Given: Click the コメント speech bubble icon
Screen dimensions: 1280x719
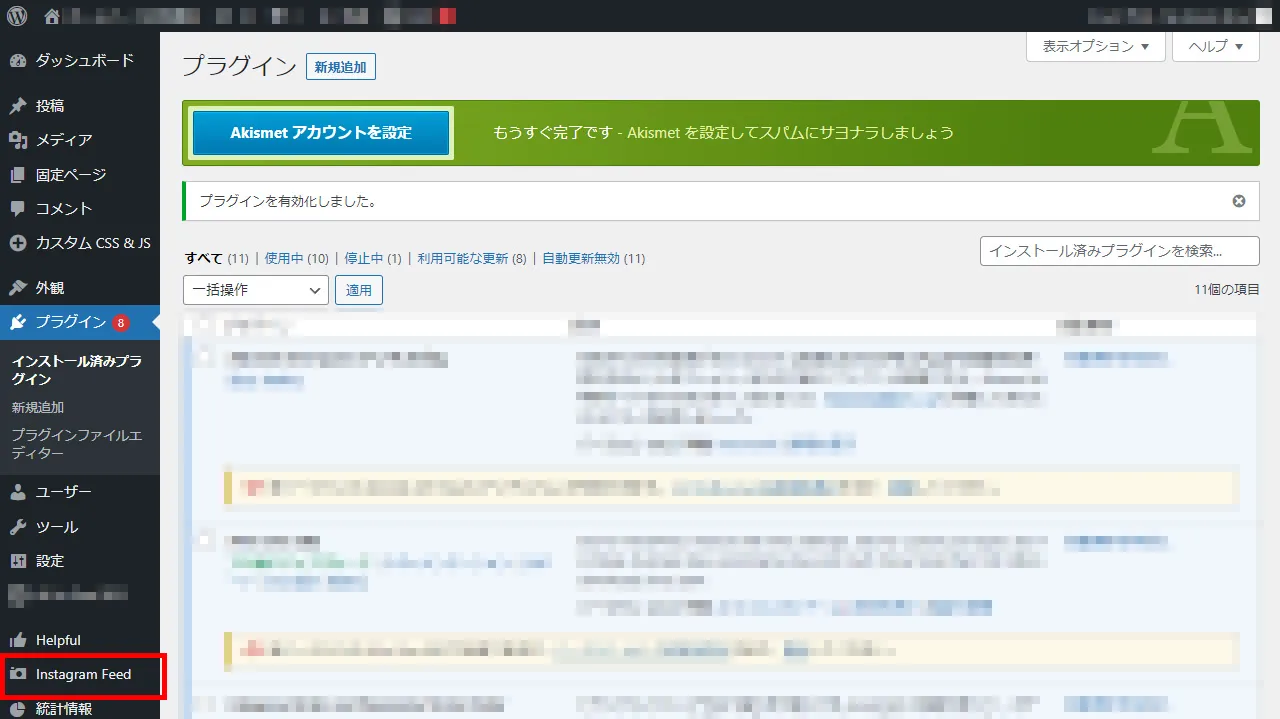Looking at the screenshot, I should pos(17,209).
